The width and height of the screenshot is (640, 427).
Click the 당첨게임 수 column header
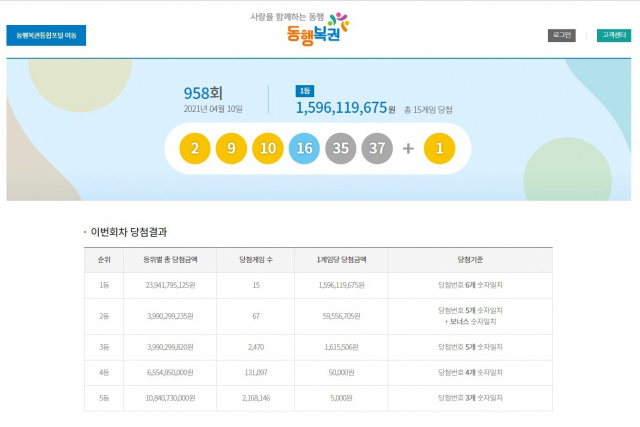pyautogui.click(x=257, y=259)
